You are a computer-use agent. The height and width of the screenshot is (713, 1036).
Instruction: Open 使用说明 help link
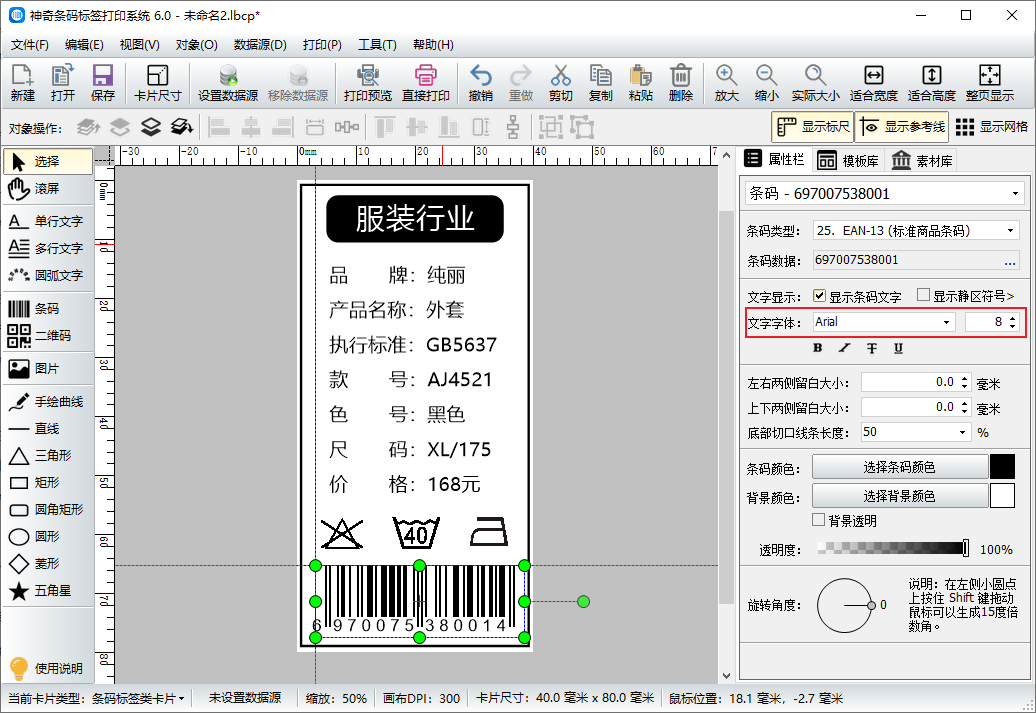click(x=46, y=669)
